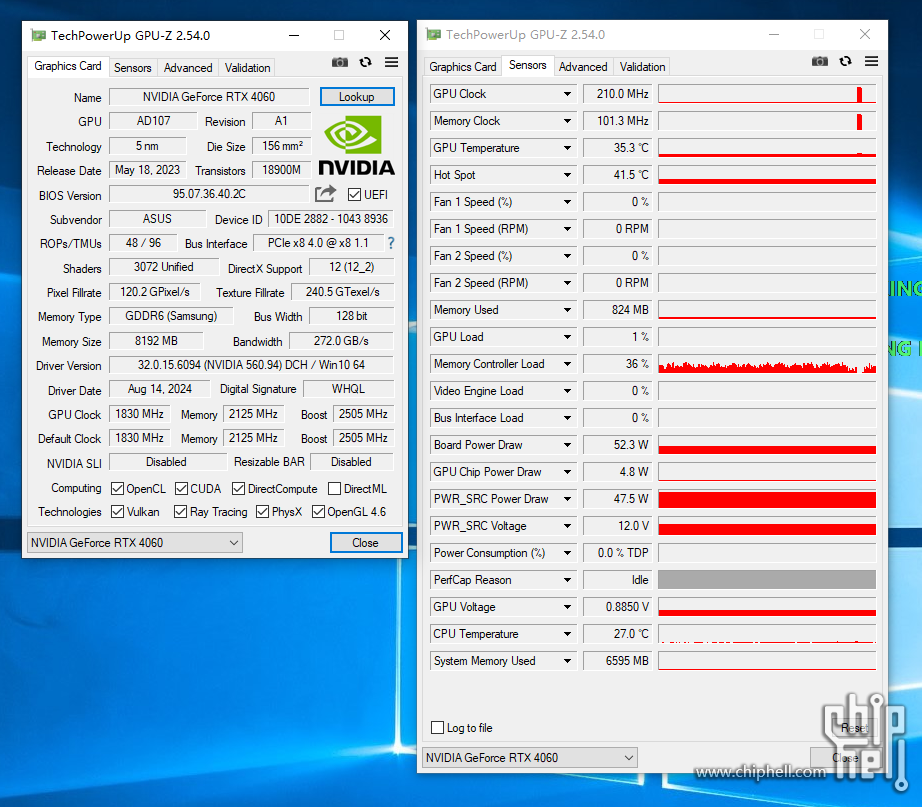This screenshot has width=922, height=807.
Task: Switch to Validation tab in left window
Action: [247, 68]
